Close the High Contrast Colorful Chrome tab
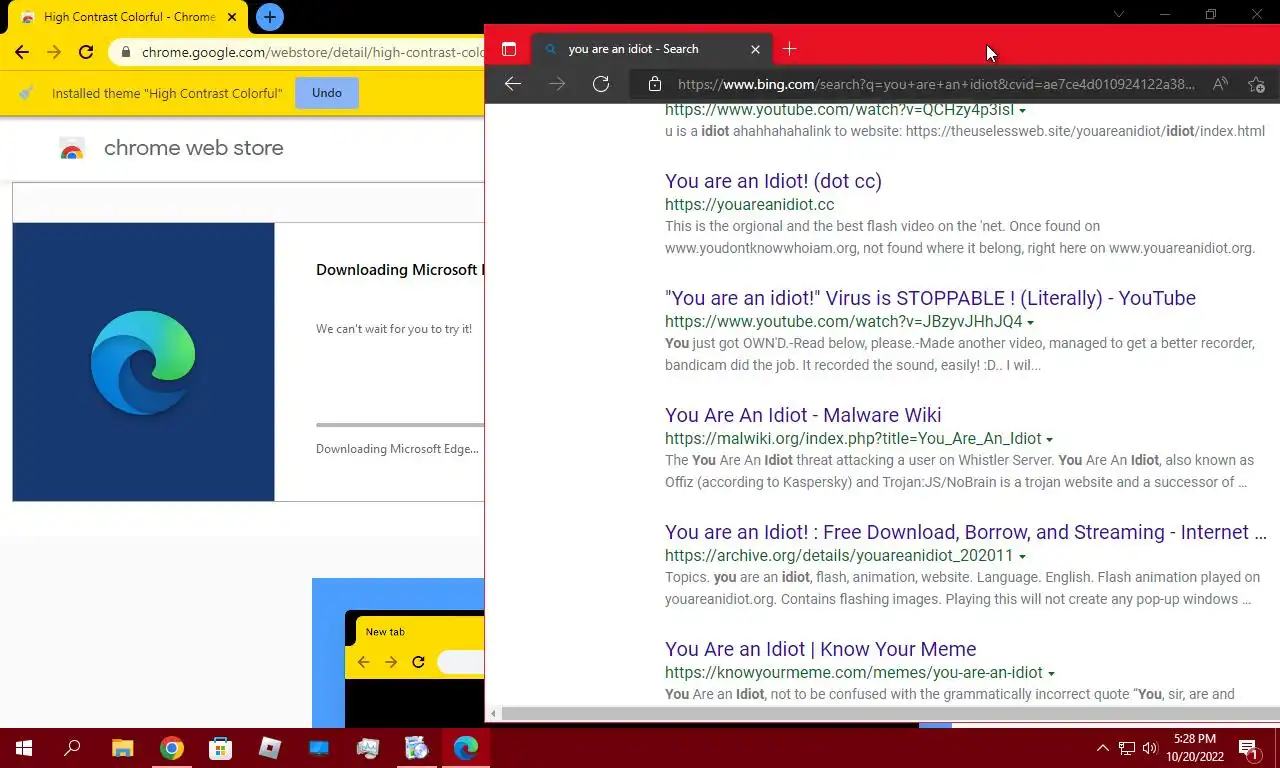This screenshot has width=1280, height=768. pos(233,17)
